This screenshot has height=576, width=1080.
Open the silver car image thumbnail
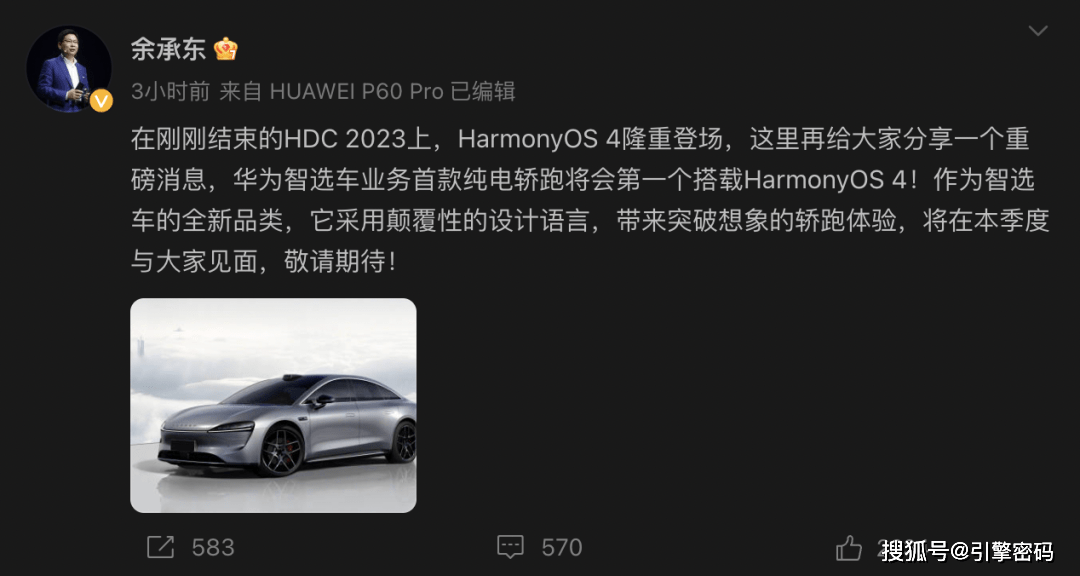point(273,405)
